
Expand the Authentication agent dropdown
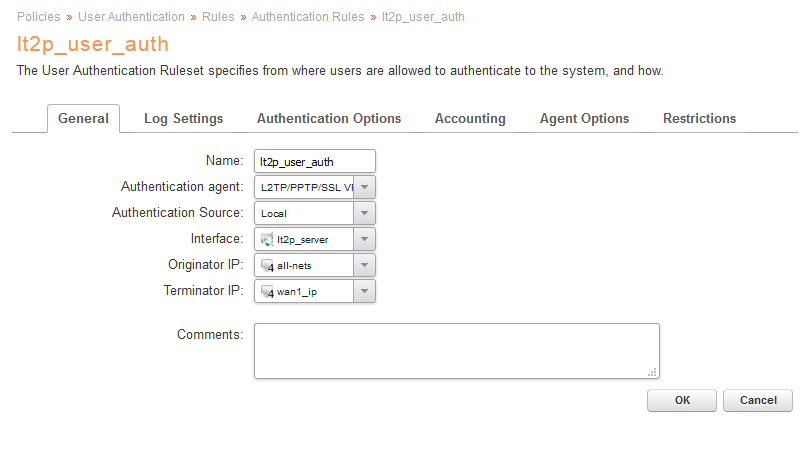pos(365,187)
